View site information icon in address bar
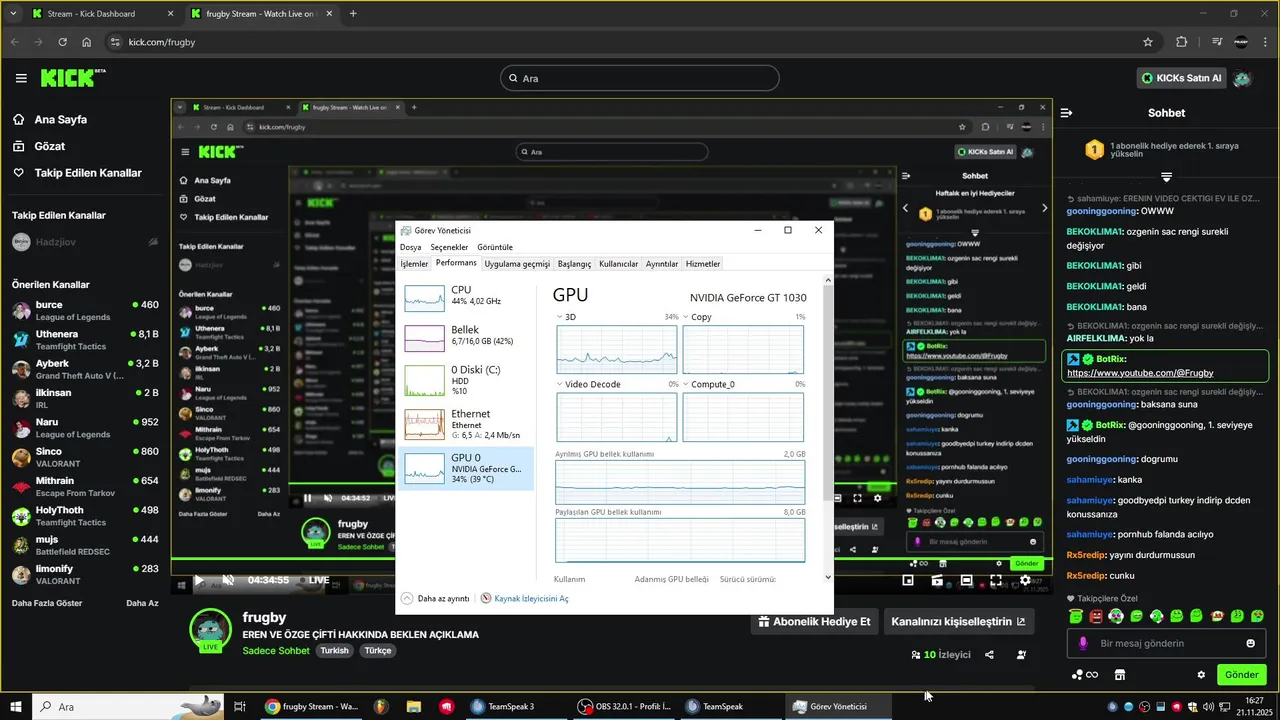Screen dimensions: 1280x720 point(115,42)
